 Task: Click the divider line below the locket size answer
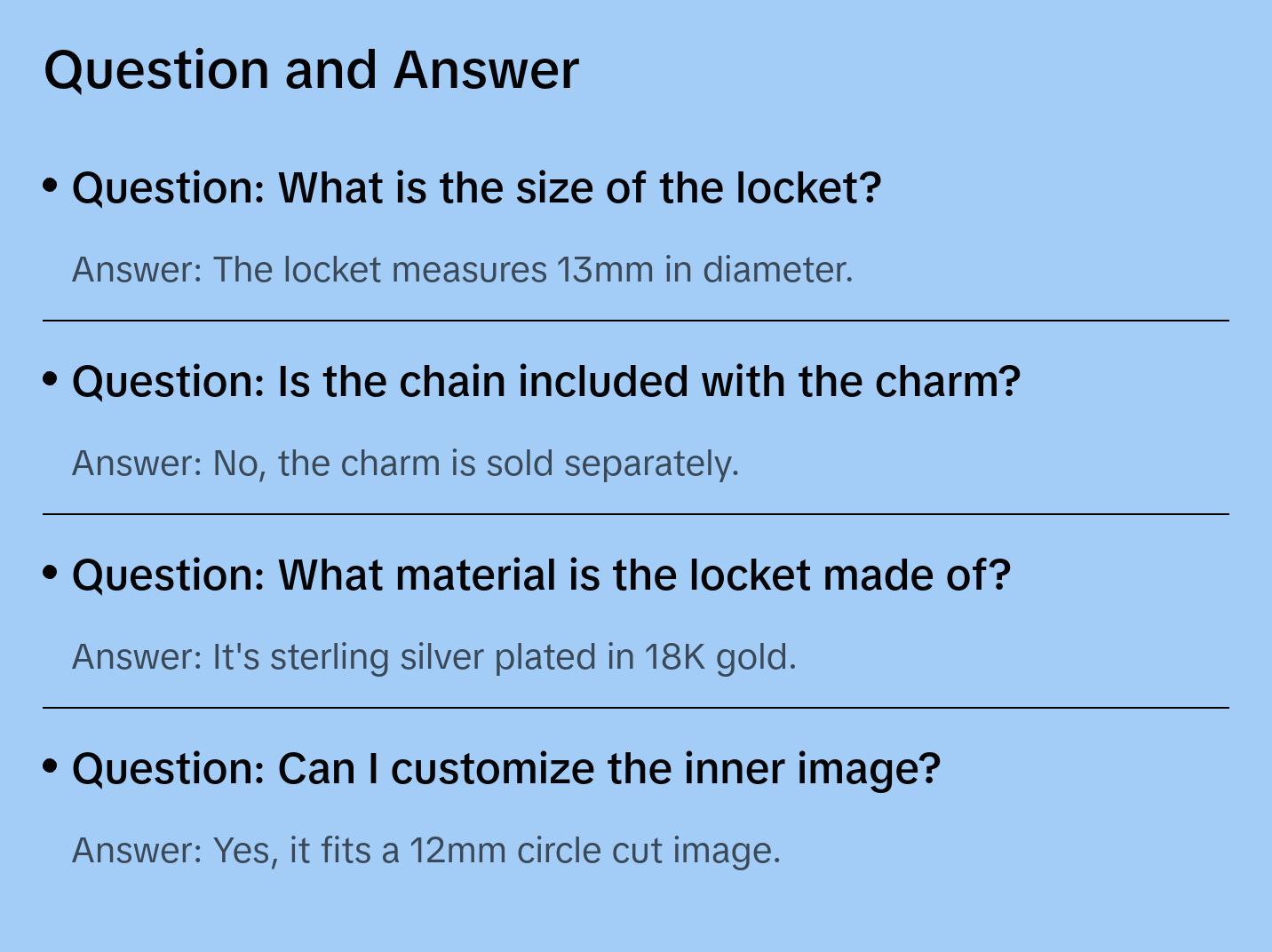(636, 321)
